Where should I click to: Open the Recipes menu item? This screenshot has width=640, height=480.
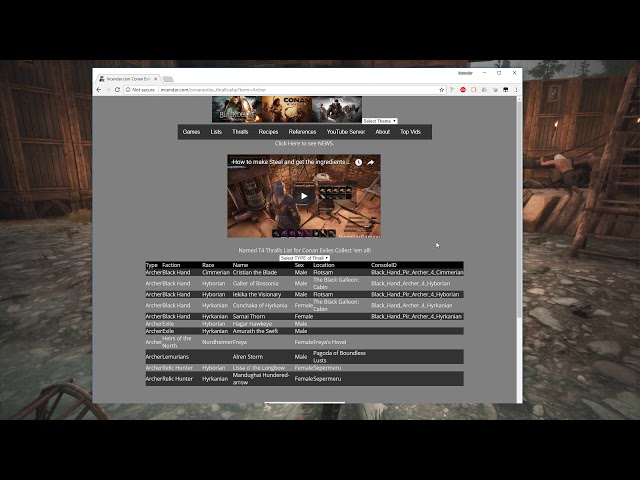tap(268, 132)
